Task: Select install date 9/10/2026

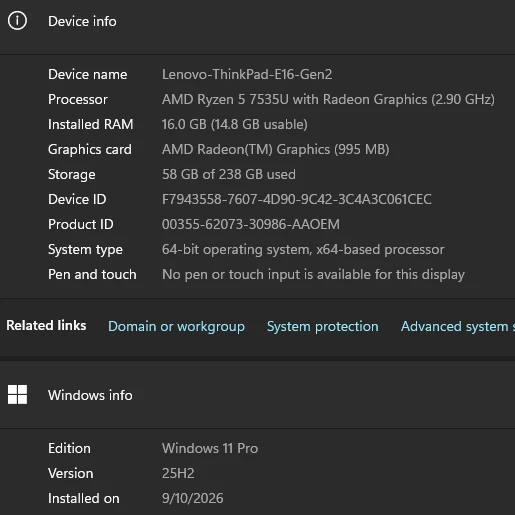Action: [x=193, y=499]
